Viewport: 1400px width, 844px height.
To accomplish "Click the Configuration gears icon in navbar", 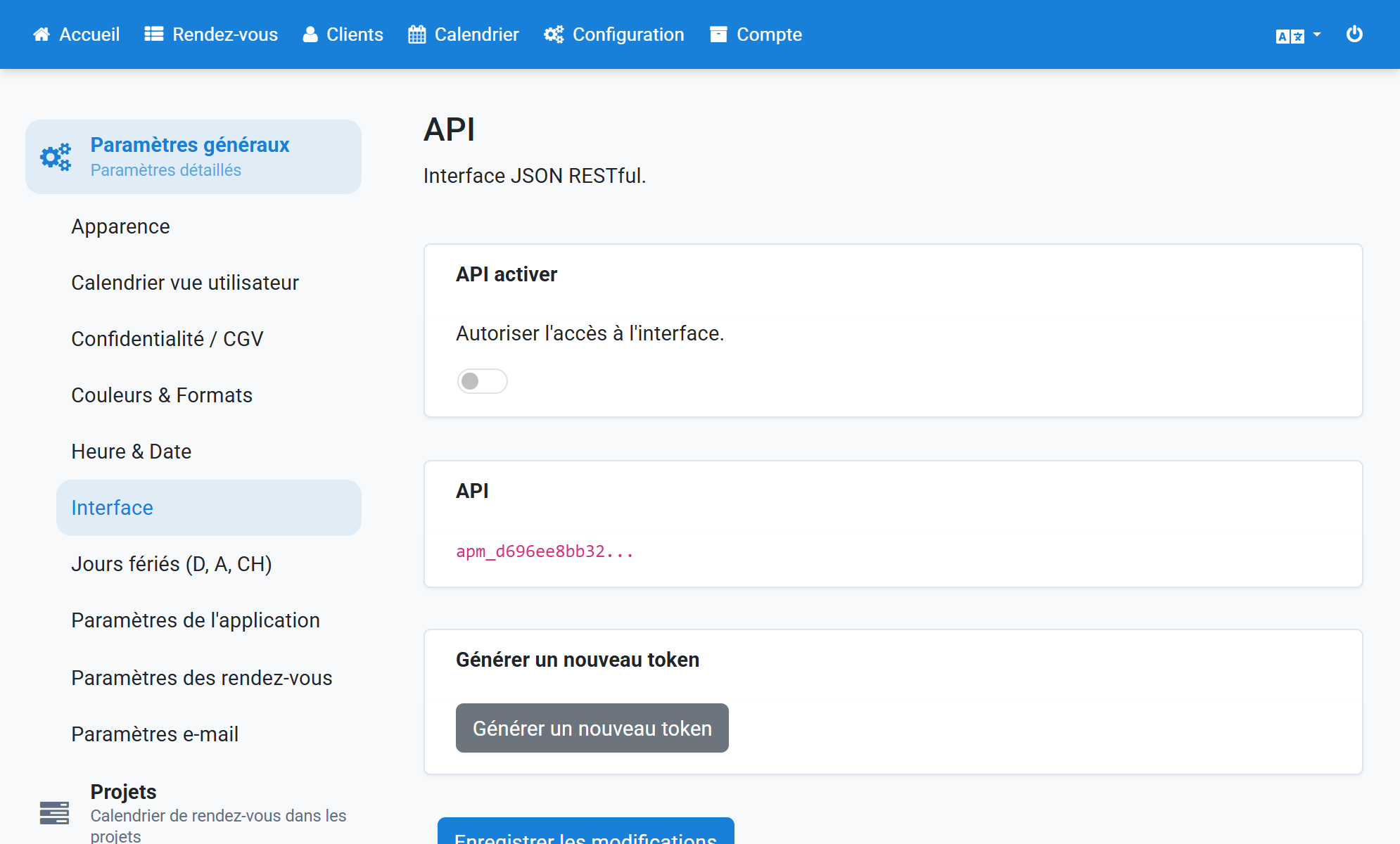I will [x=554, y=34].
